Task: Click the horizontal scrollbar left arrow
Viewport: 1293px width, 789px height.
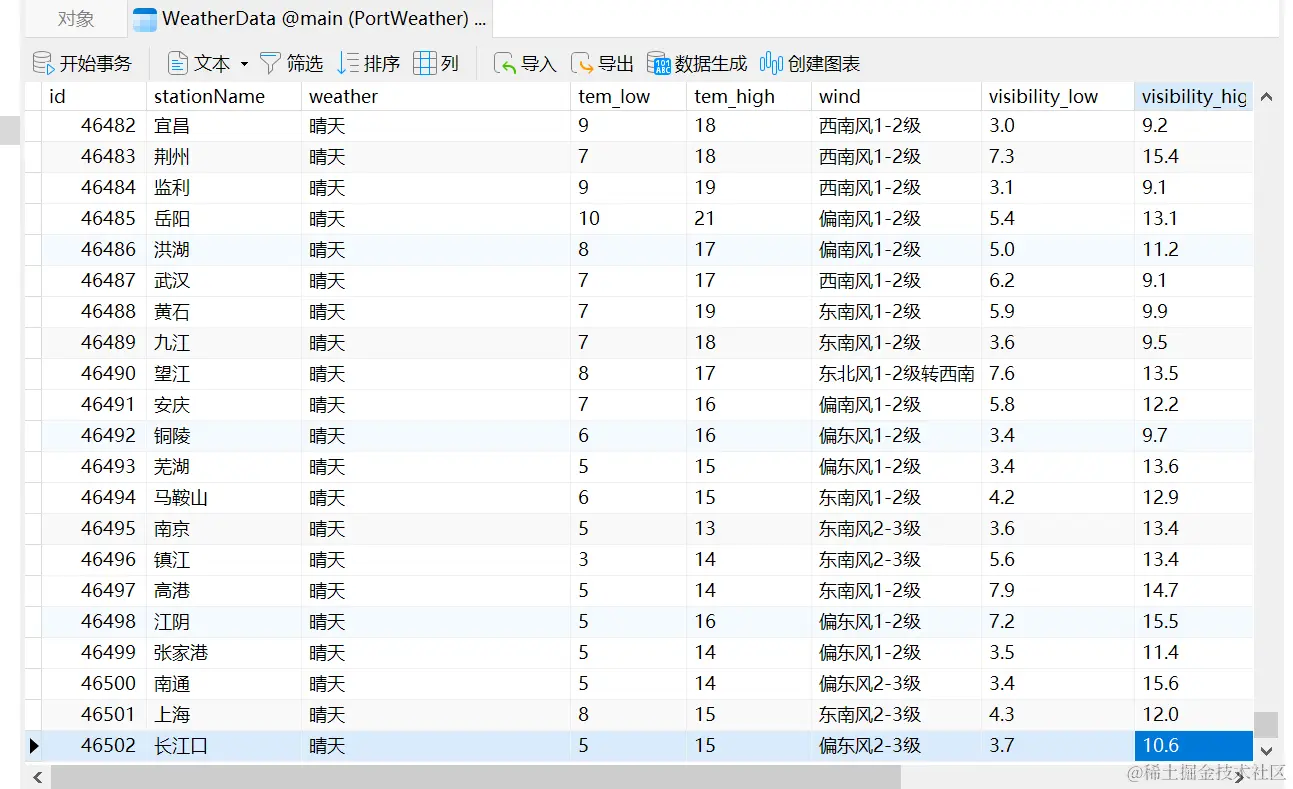Action: [x=37, y=776]
